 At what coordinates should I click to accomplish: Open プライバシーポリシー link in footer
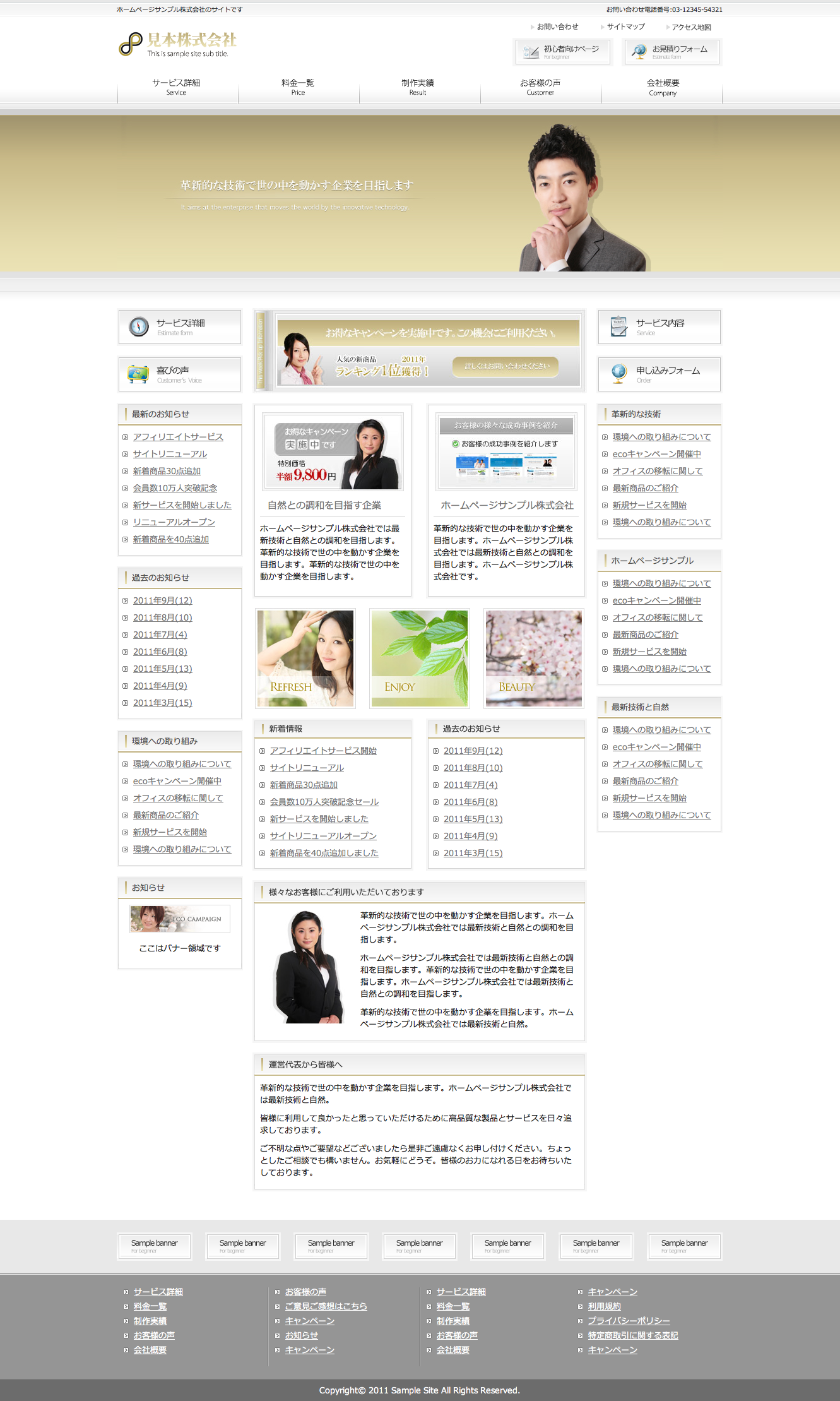tap(629, 1321)
